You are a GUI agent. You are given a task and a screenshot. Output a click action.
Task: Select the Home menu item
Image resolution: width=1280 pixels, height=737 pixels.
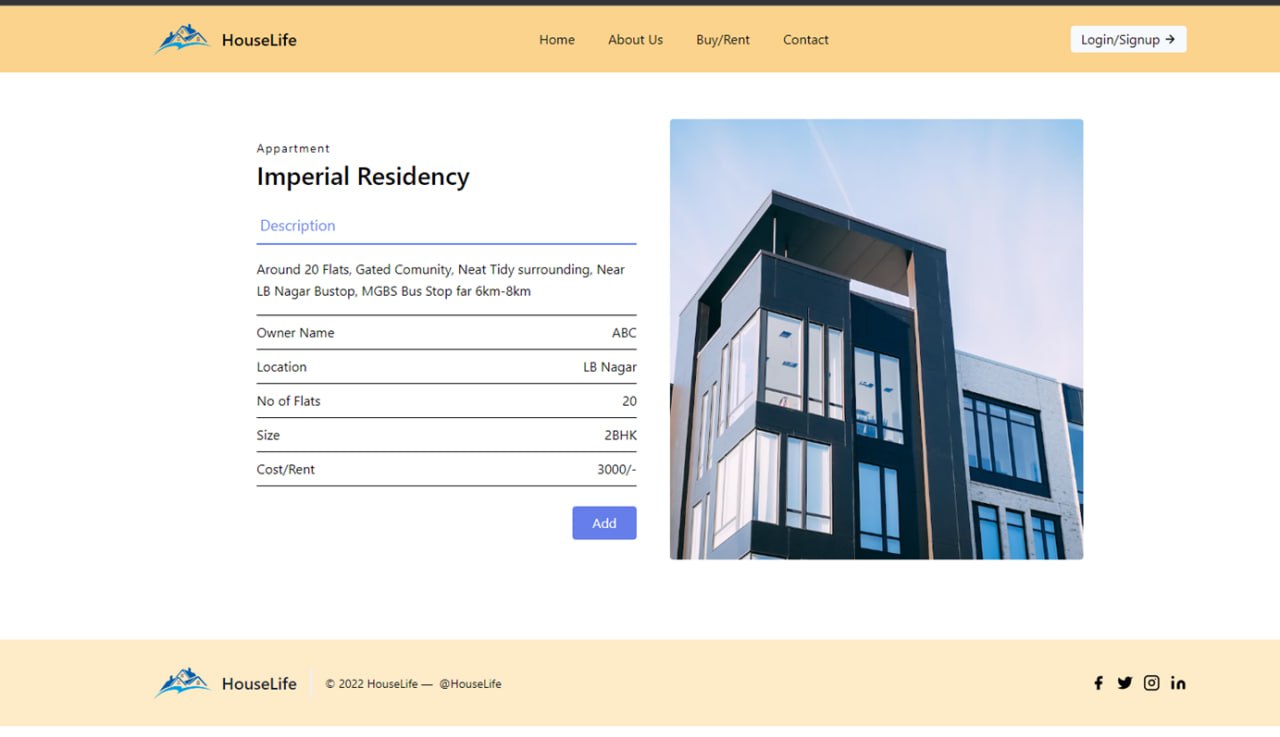point(556,39)
